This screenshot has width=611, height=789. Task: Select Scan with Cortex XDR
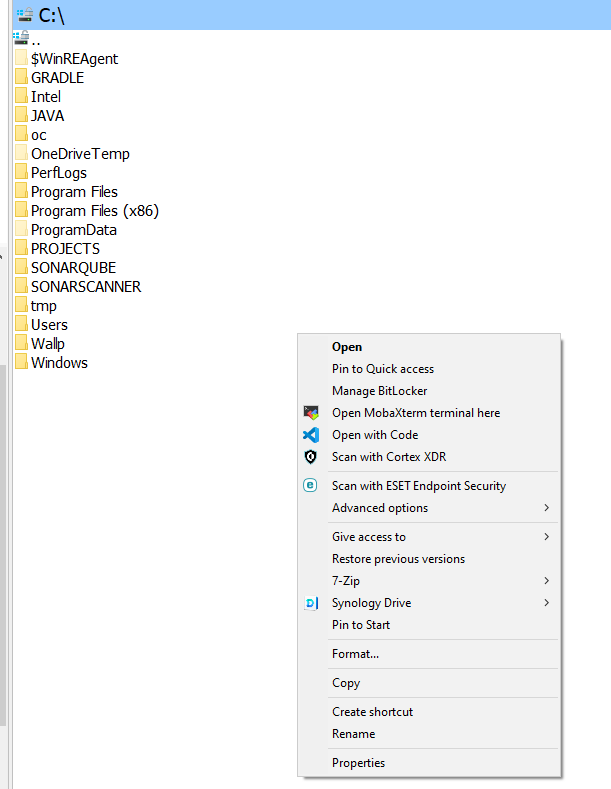point(429,457)
